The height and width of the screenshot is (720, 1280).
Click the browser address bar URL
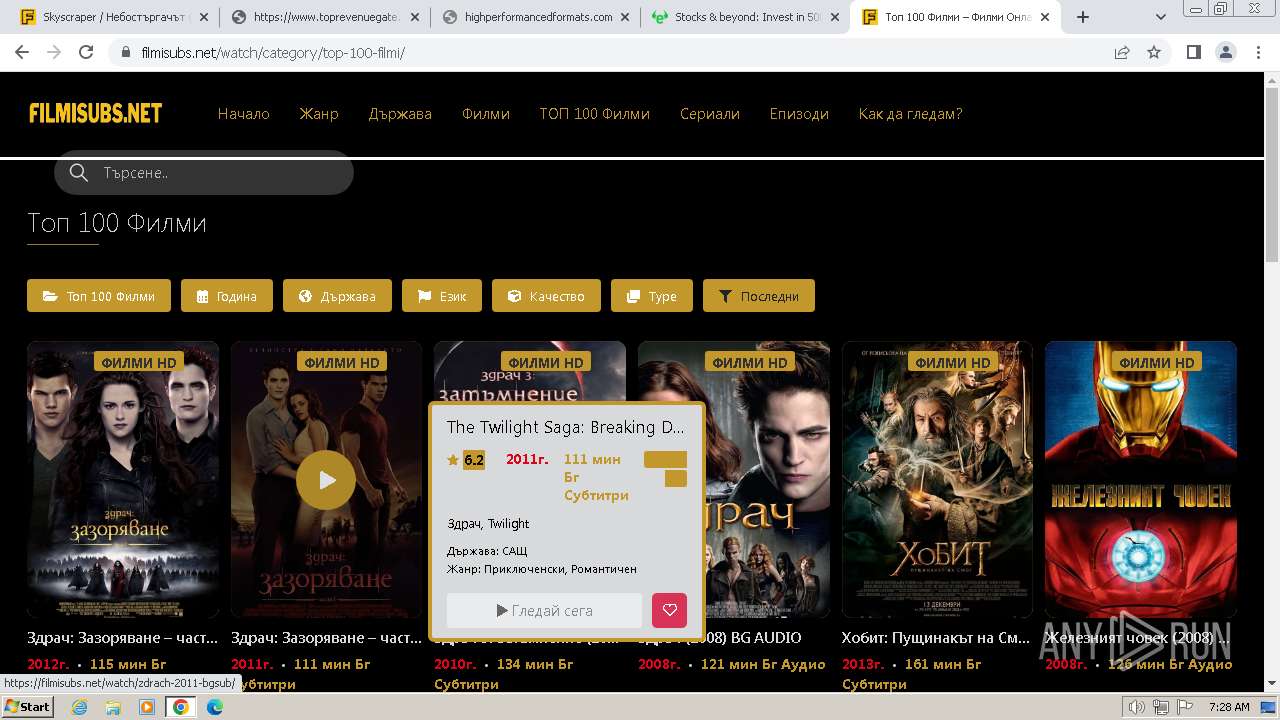click(273, 53)
